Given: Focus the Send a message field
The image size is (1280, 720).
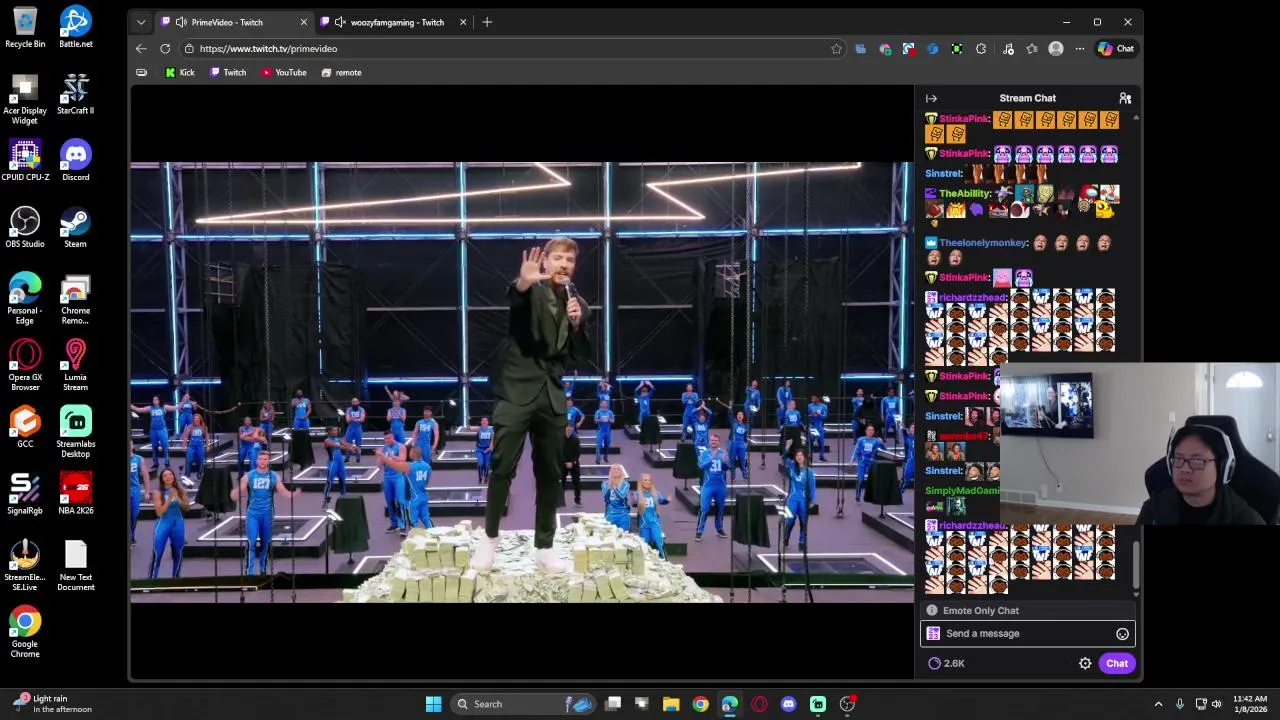Looking at the screenshot, I should (1027, 634).
